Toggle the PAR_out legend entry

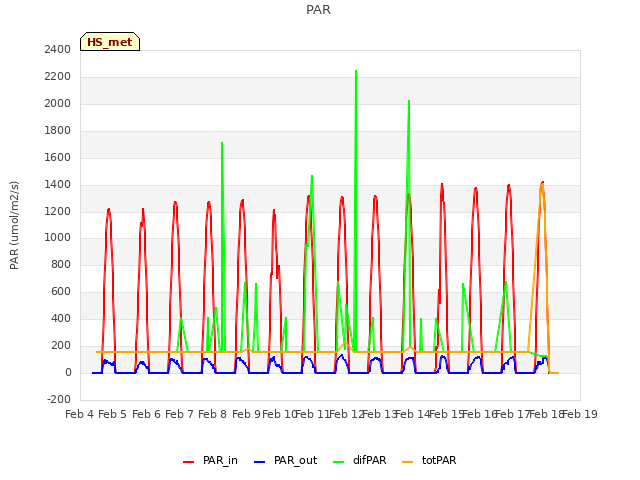285,460
